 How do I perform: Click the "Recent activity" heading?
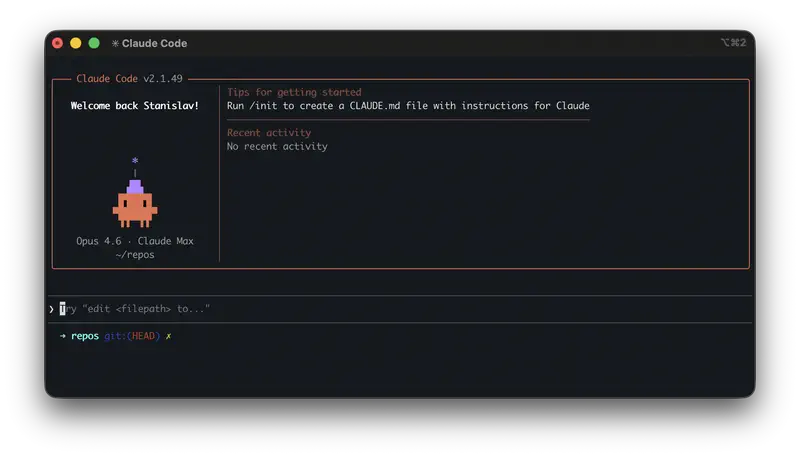pyautogui.click(x=269, y=132)
